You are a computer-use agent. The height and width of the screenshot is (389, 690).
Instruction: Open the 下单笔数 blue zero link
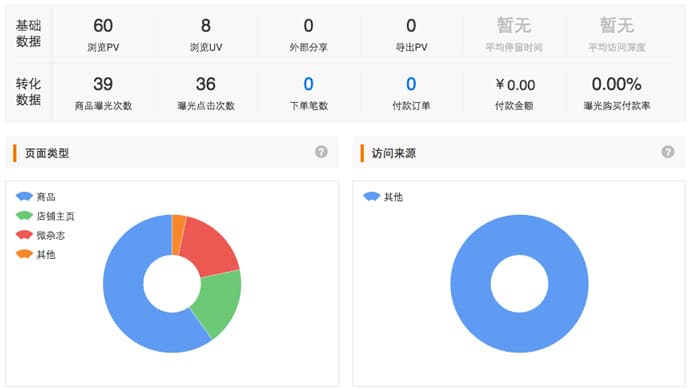[308, 84]
